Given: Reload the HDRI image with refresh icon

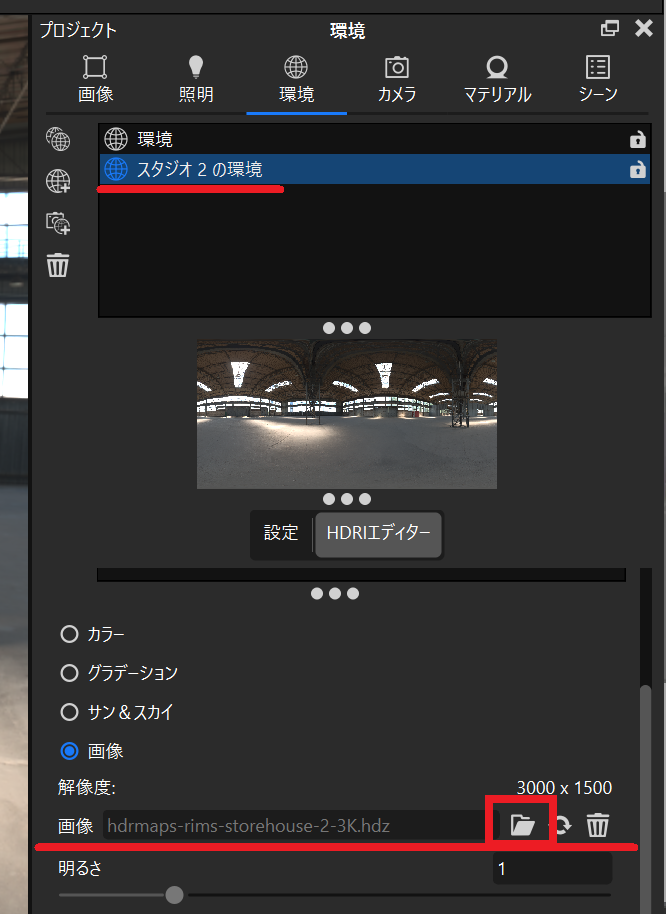Looking at the screenshot, I should (x=561, y=825).
